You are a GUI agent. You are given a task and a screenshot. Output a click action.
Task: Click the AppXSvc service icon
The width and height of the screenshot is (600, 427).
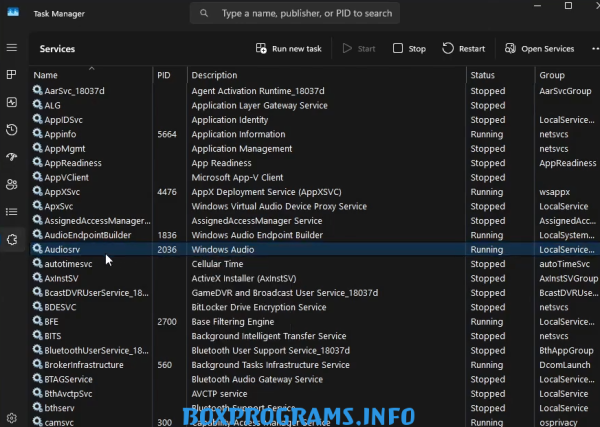click(38, 191)
